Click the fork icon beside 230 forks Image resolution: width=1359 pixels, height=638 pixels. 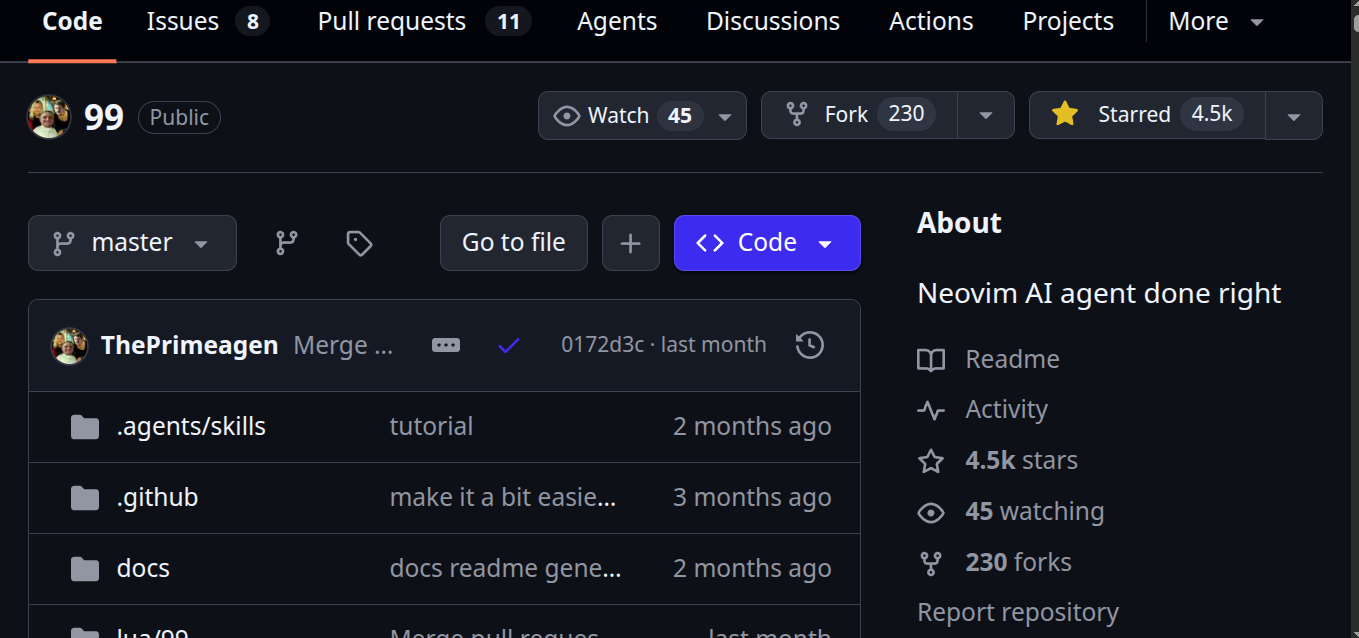(931, 564)
